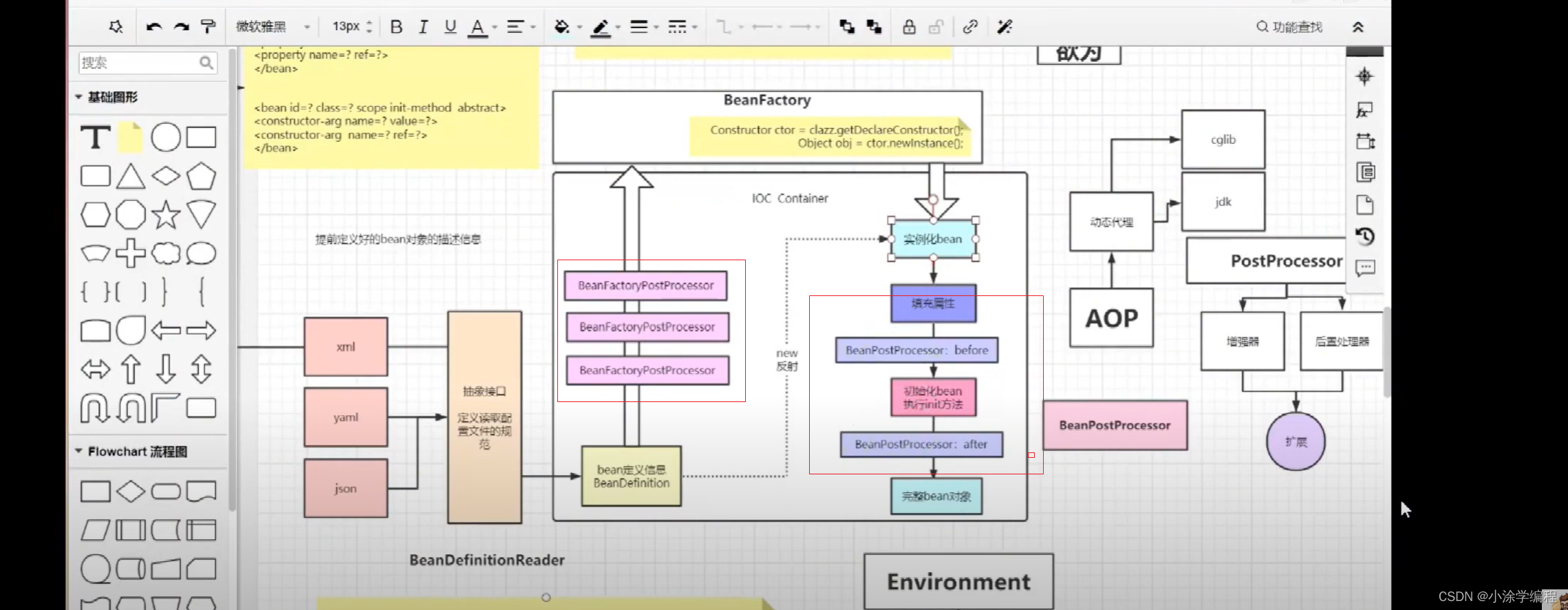Click the shape panel scrollbar
The width and height of the screenshot is (1568, 610).
click(232, 279)
